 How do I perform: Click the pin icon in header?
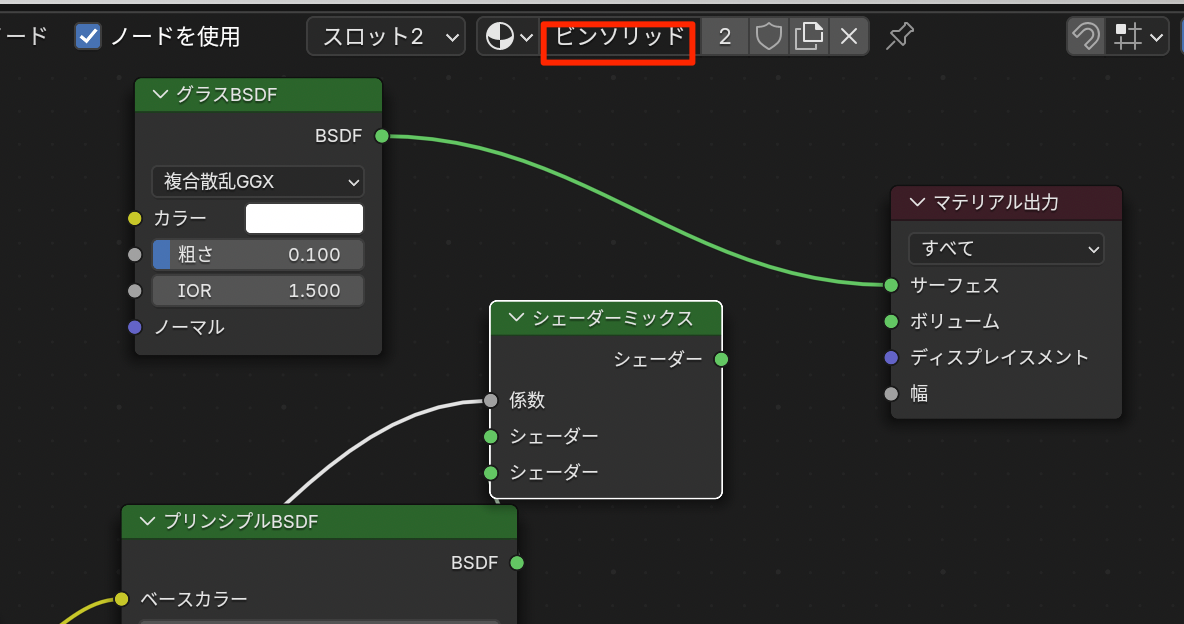coord(900,38)
